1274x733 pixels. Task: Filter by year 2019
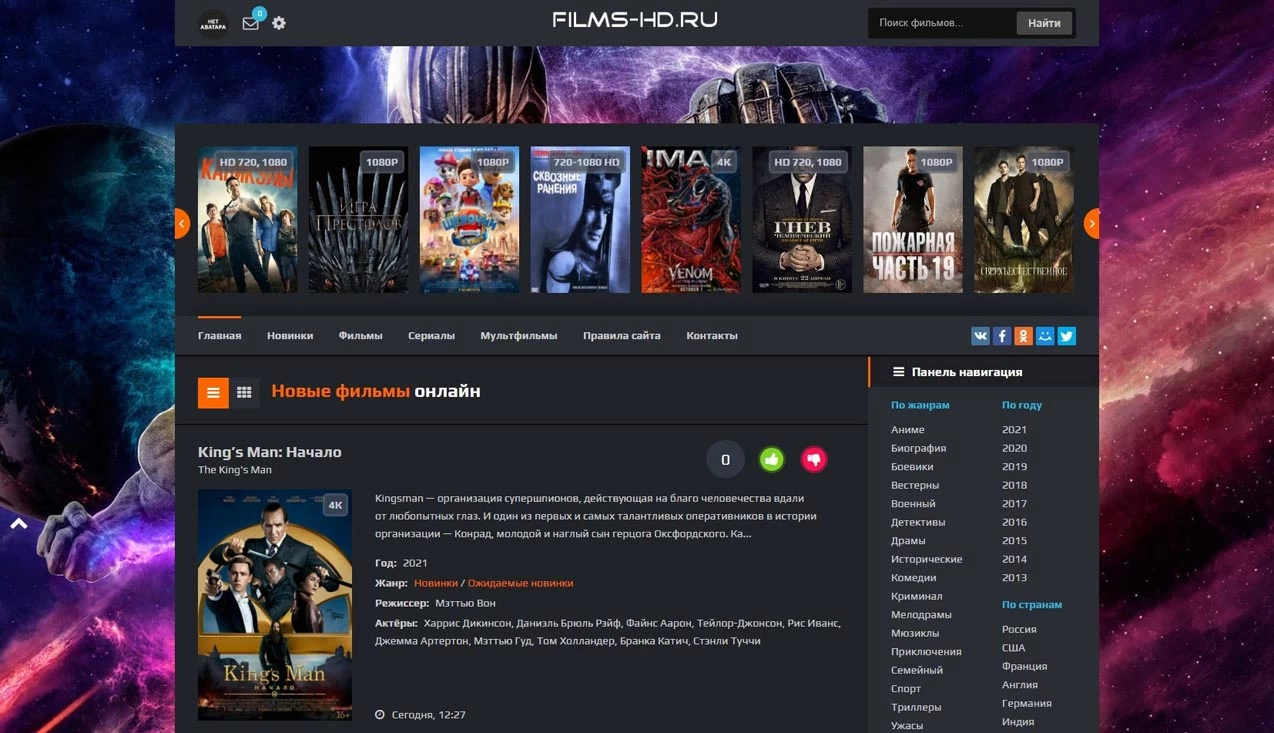[1014, 467]
